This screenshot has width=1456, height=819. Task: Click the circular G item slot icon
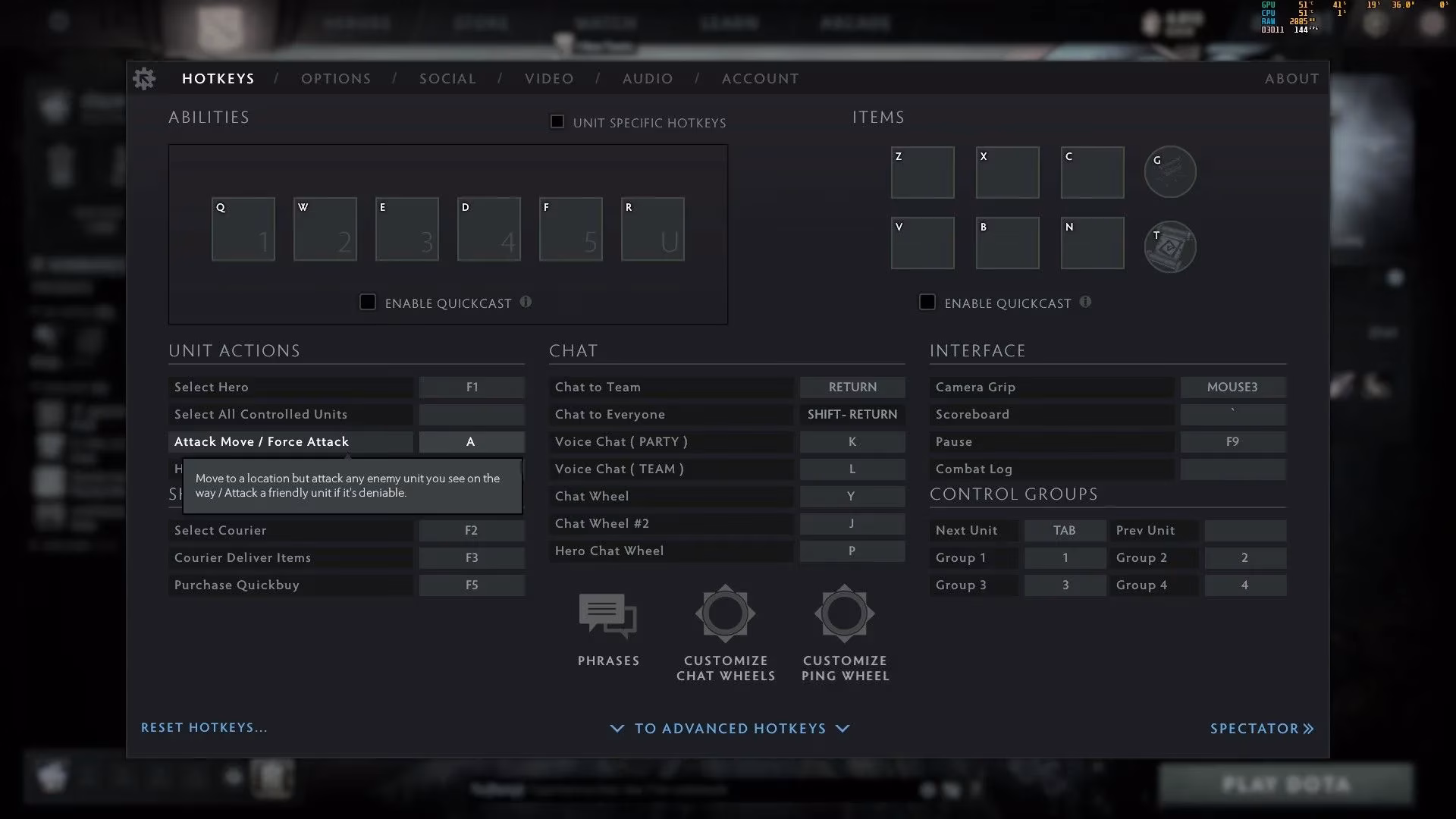(x=1170, y=171)
